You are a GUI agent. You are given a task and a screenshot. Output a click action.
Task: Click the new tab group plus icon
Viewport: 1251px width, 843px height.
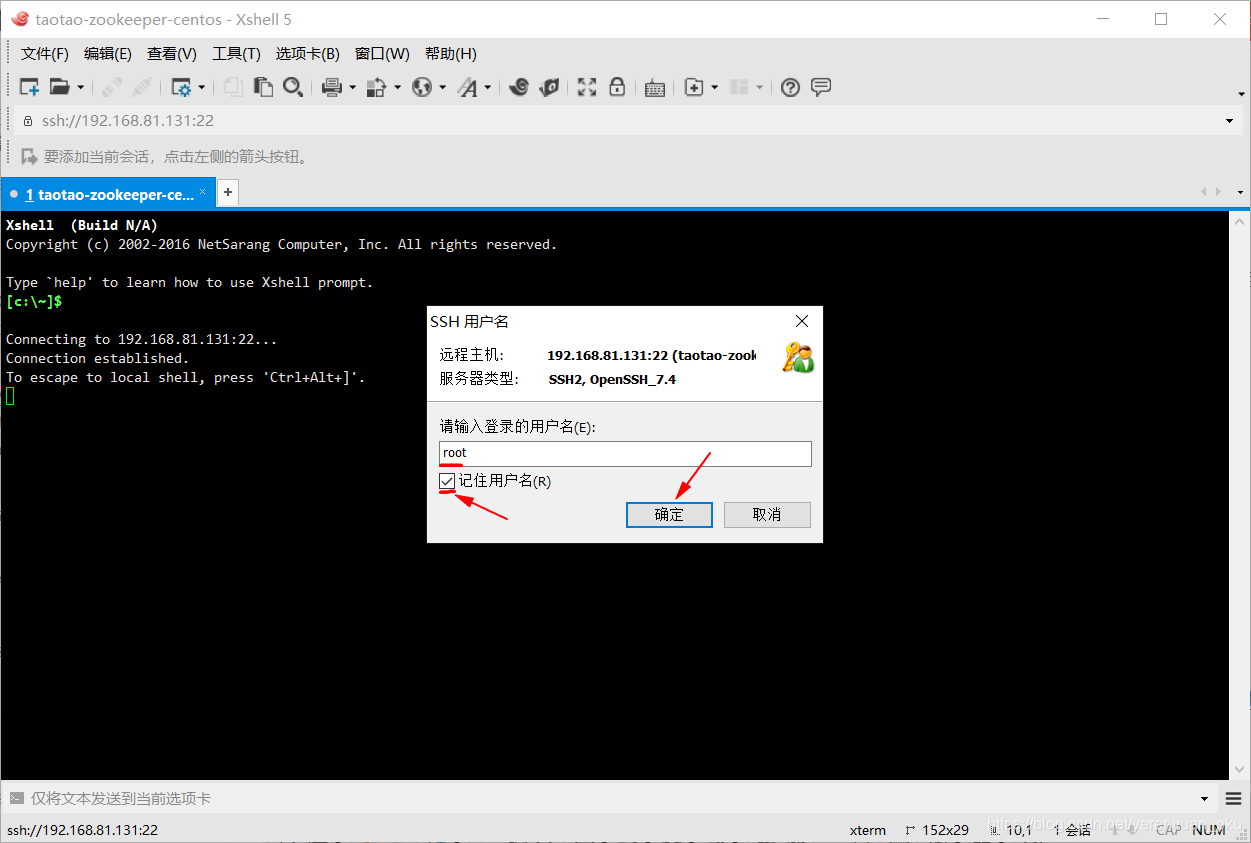(x=694, y=88)
